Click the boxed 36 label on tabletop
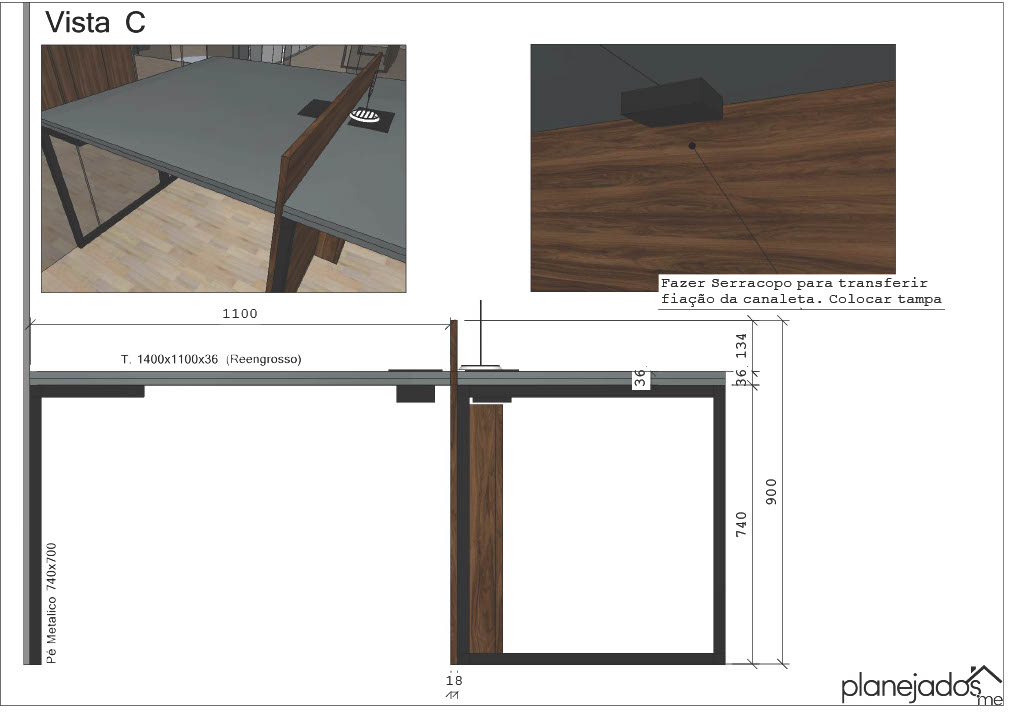Viewport: 1024px width, 726px height. point(640,378)
